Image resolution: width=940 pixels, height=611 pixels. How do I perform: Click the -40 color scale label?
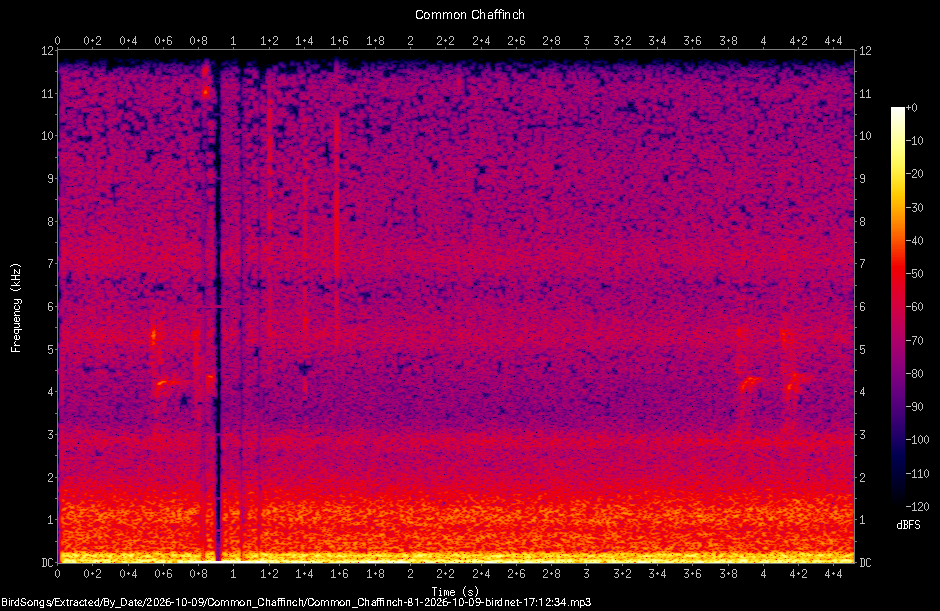914,240
